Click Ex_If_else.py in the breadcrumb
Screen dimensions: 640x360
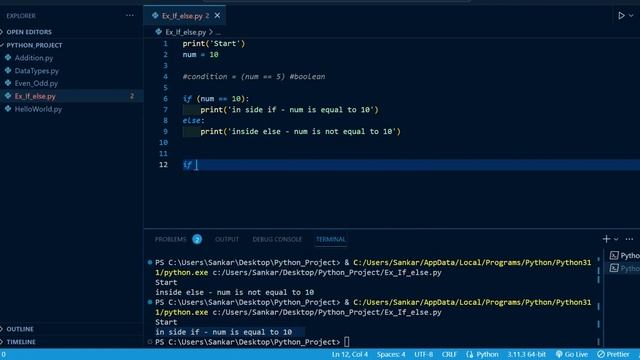tap(186, 32)
